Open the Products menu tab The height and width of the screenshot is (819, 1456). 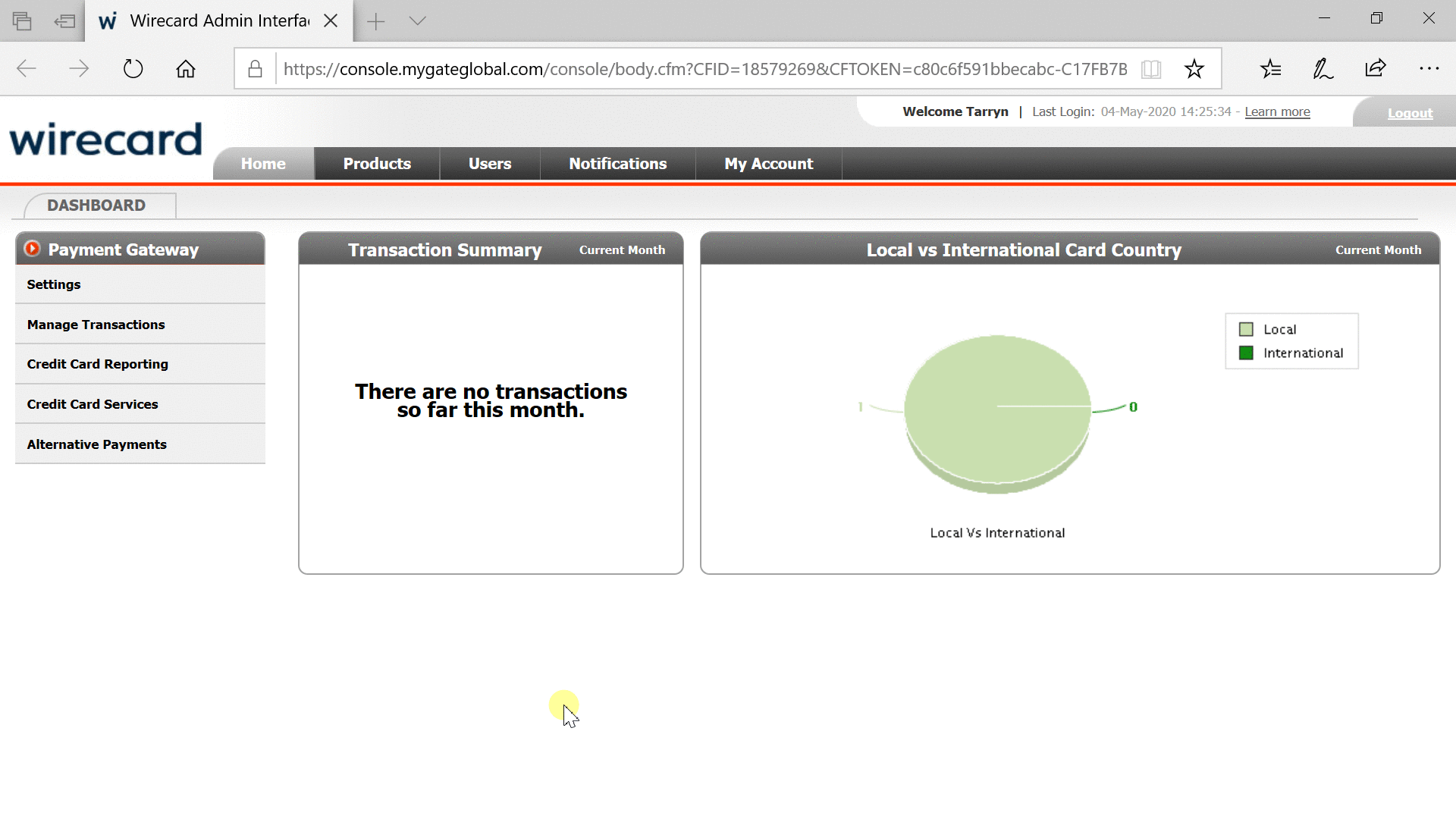coord(377,164)
